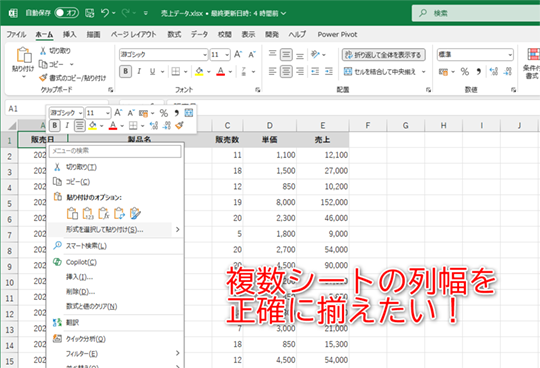Open the ファイル tab
Screen dimensions: 540x368
pos(16,34)
